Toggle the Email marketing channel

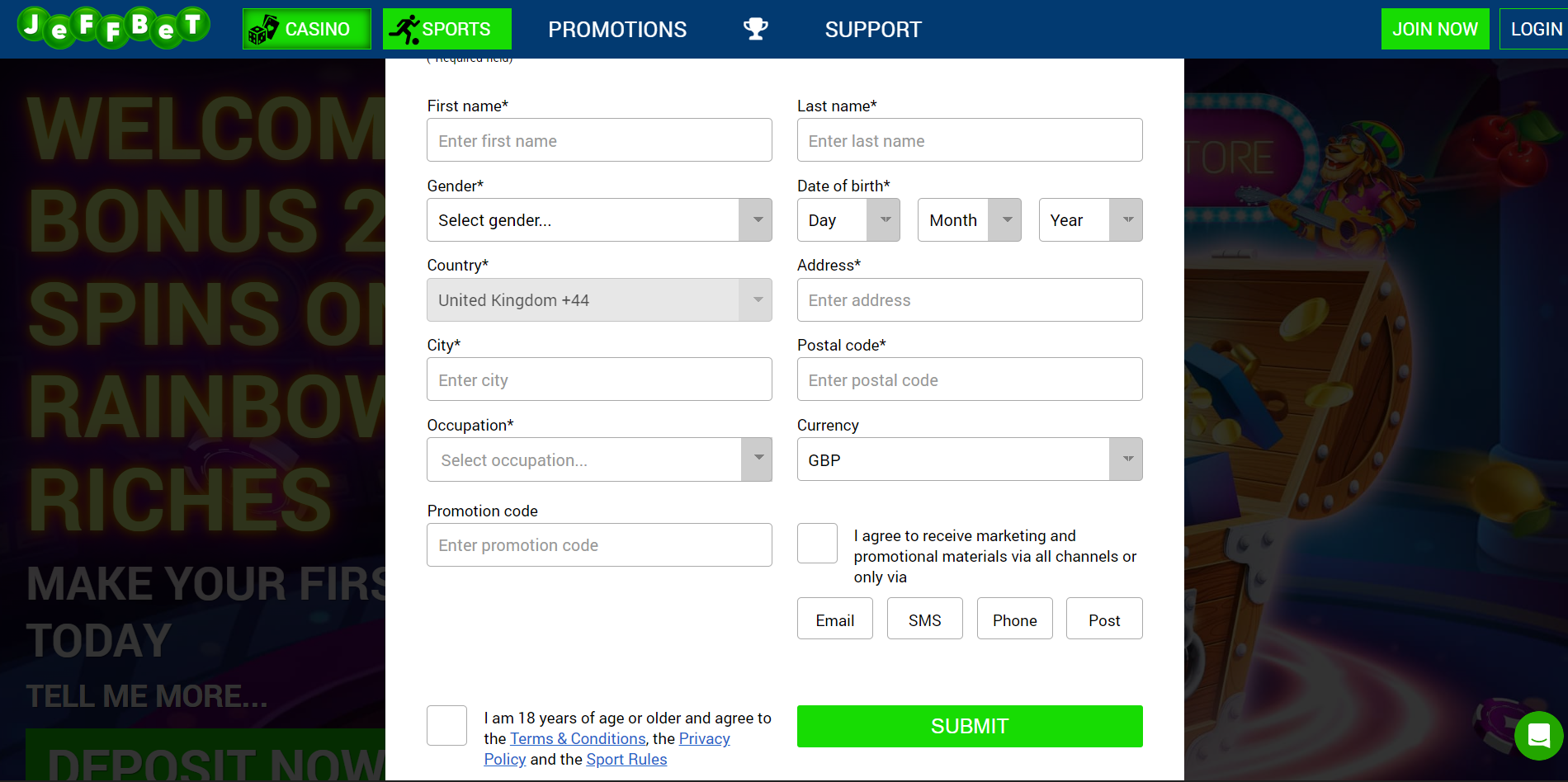point(835,619)
